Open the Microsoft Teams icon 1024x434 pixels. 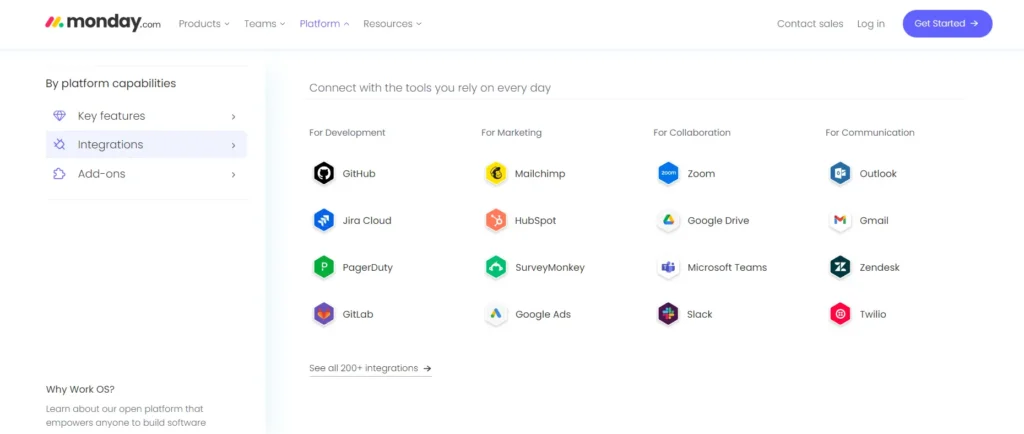click(668, 268)
